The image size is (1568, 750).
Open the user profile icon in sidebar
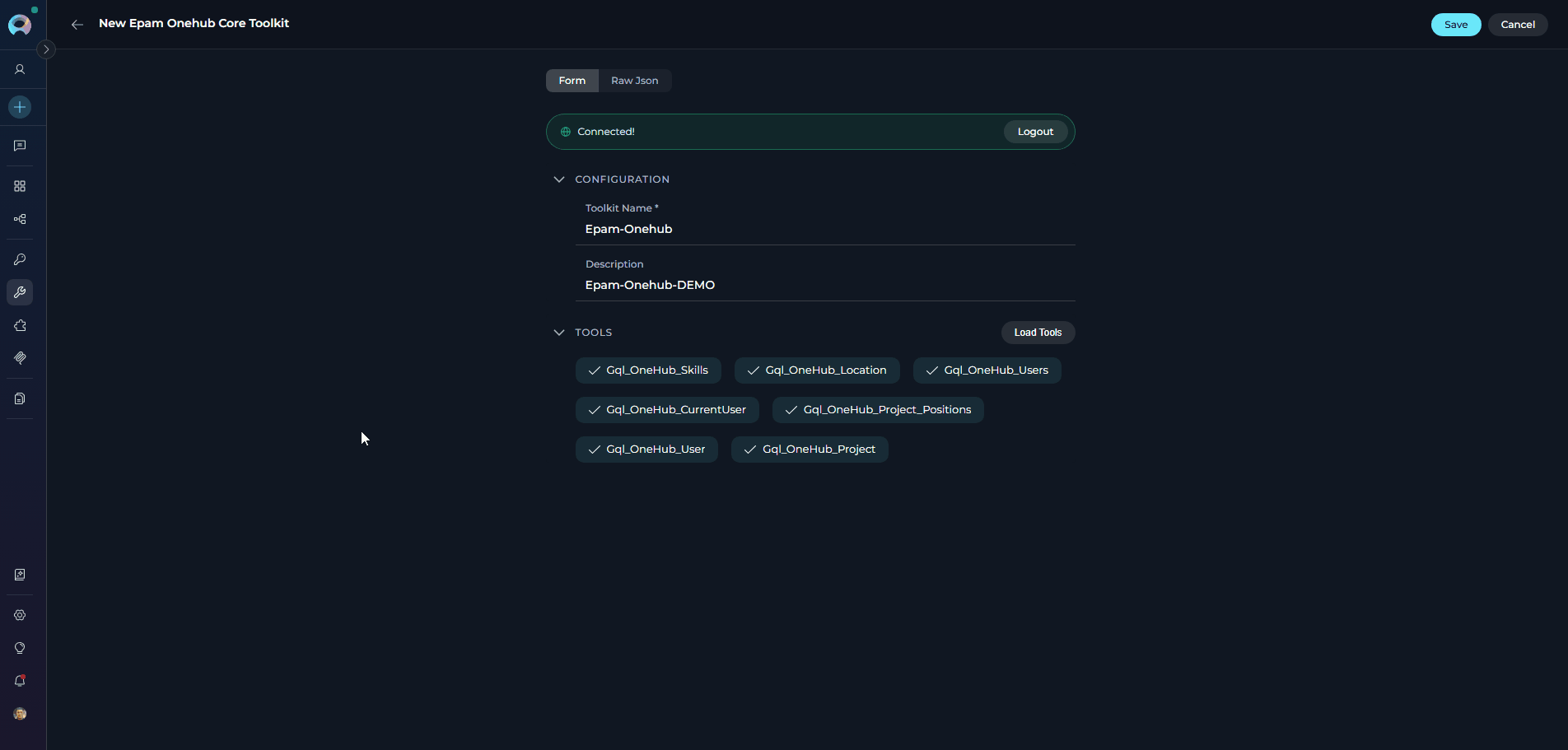pos(20,70)
